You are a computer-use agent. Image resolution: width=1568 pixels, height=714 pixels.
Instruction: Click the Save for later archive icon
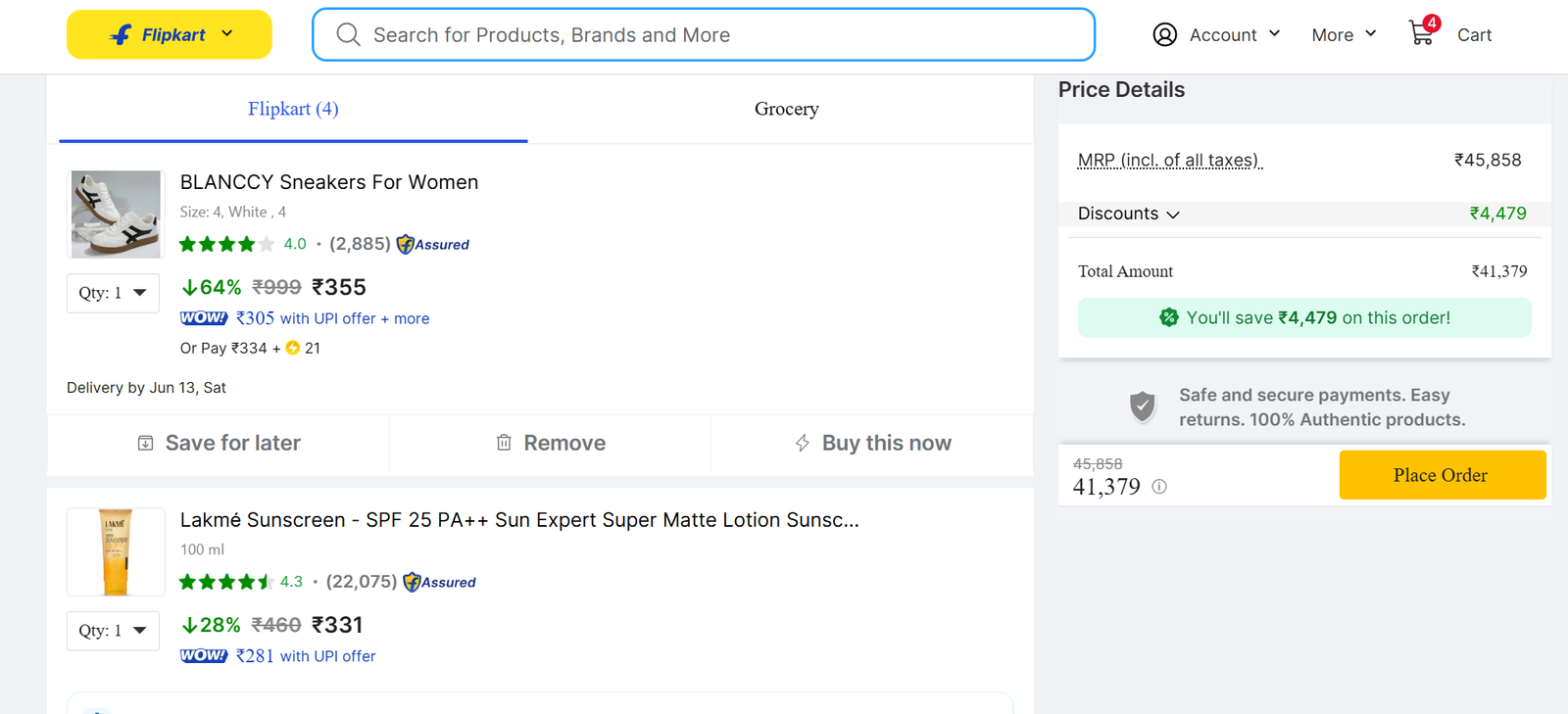click(x=145, y=443)
